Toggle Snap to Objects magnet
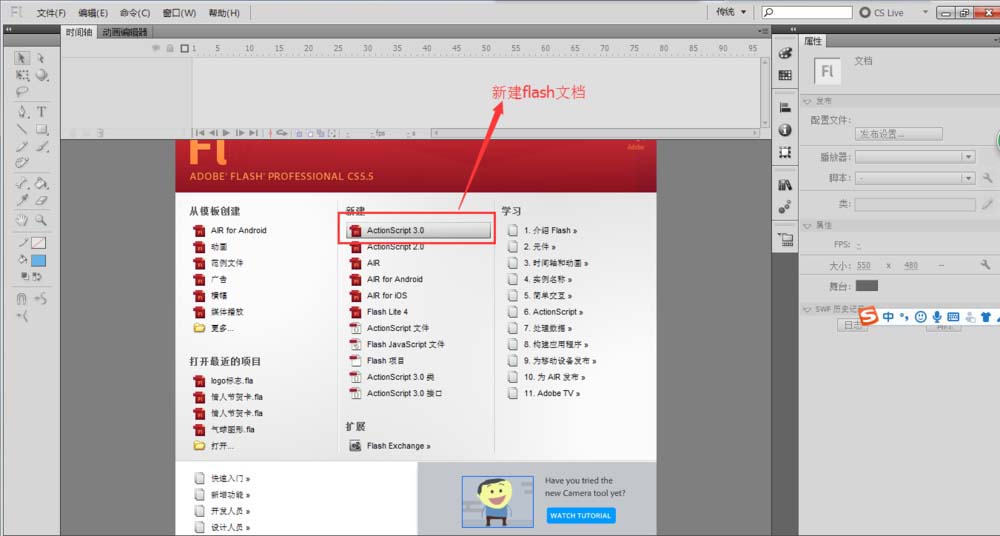Viewport: 1000px width, 536px height. (x=22, y=299)
